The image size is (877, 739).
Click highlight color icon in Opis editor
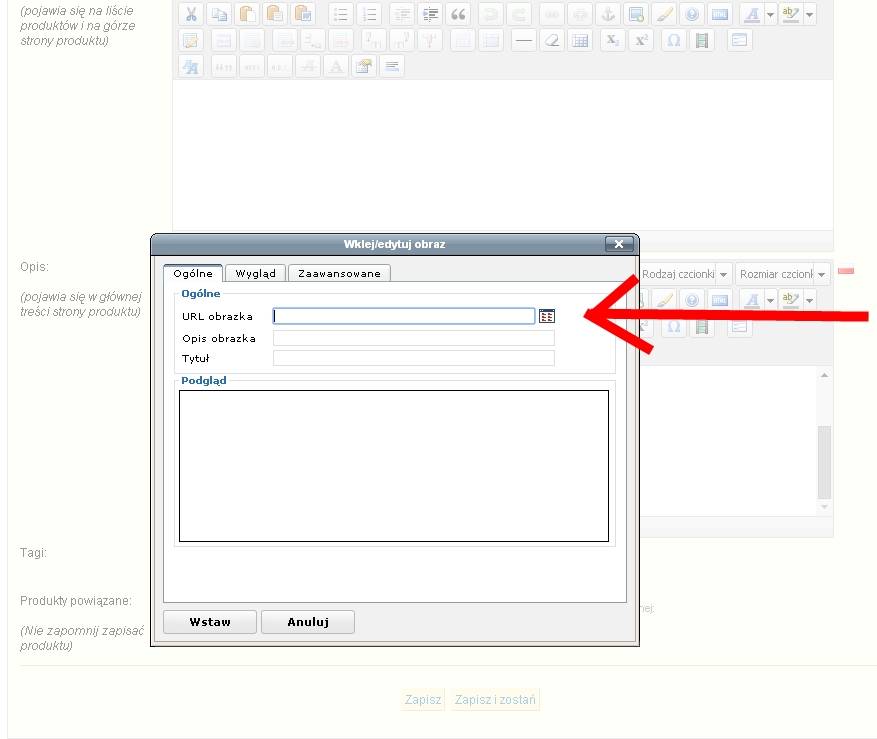791,300
